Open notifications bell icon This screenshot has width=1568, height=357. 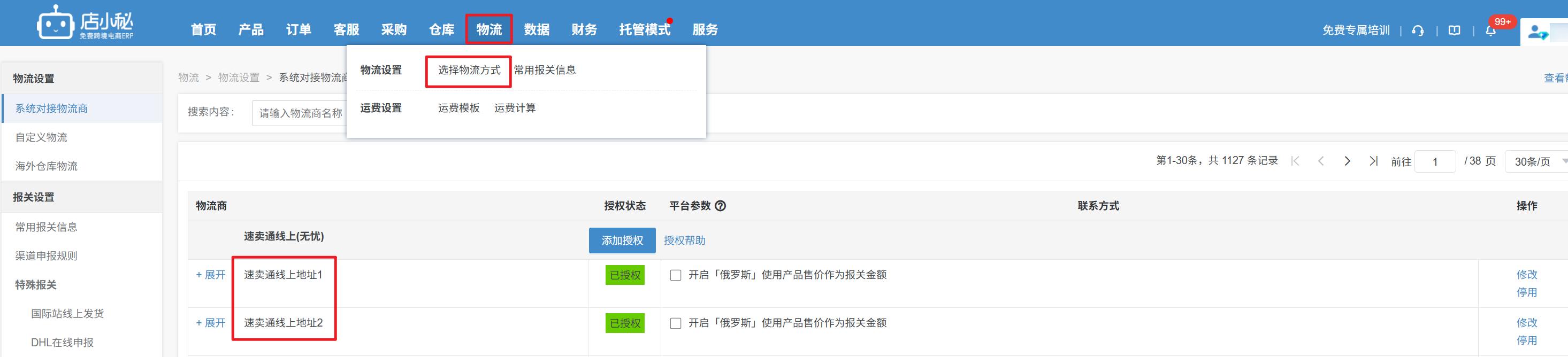click(x=1490, y=30)
